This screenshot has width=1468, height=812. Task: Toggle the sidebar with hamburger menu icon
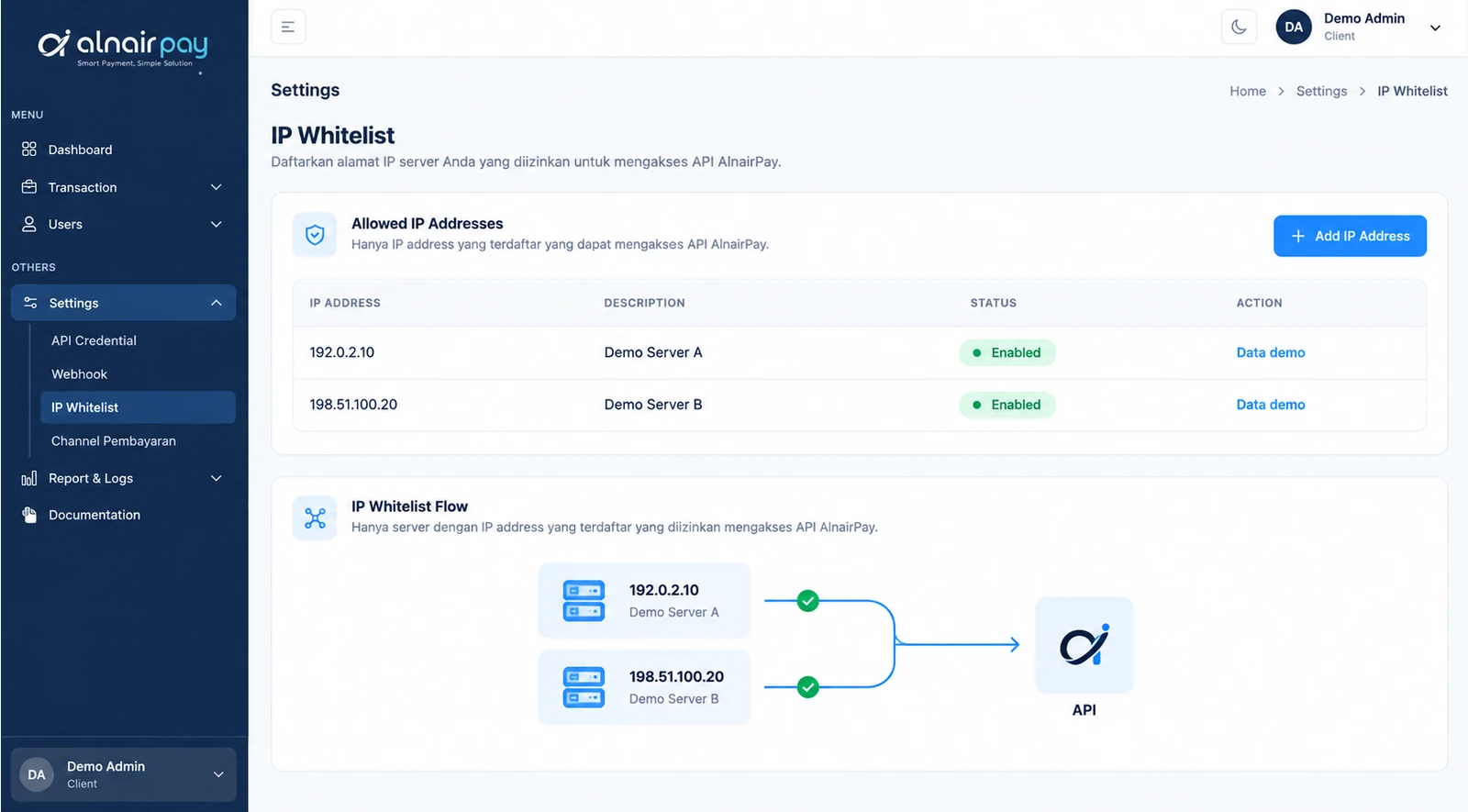pos(288,28)
